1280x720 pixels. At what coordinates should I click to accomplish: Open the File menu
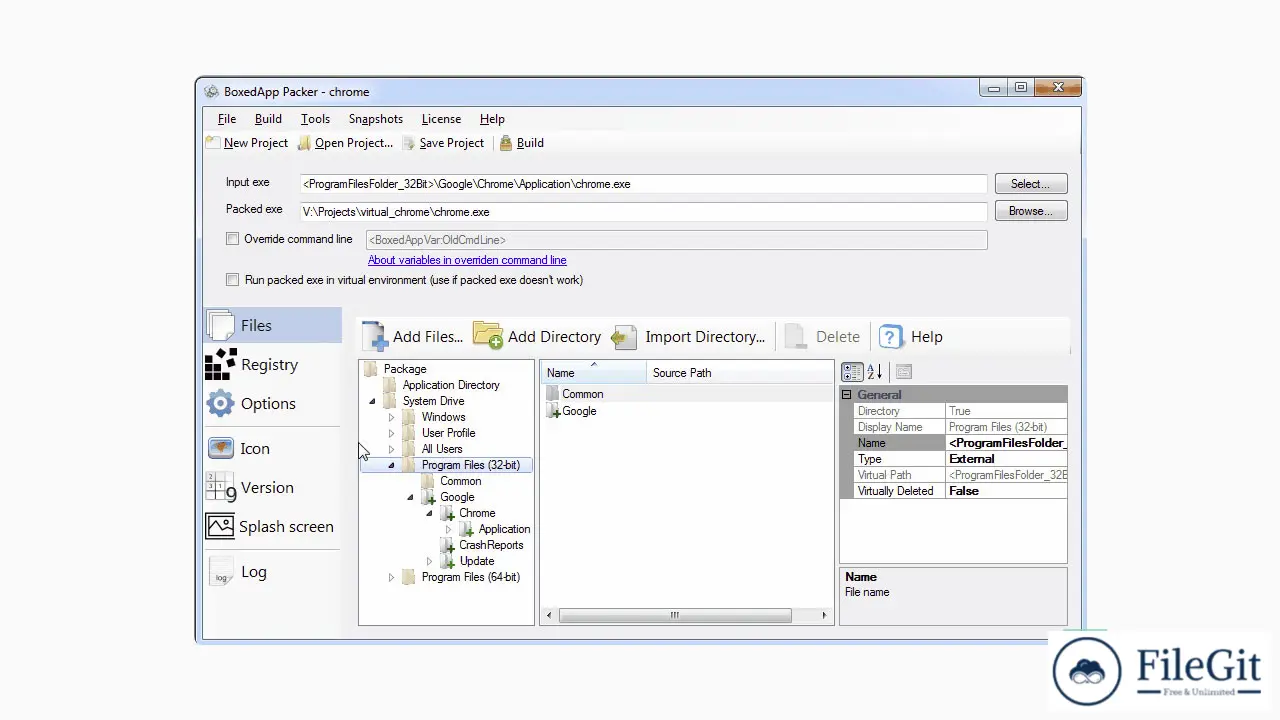click(227, 119)
